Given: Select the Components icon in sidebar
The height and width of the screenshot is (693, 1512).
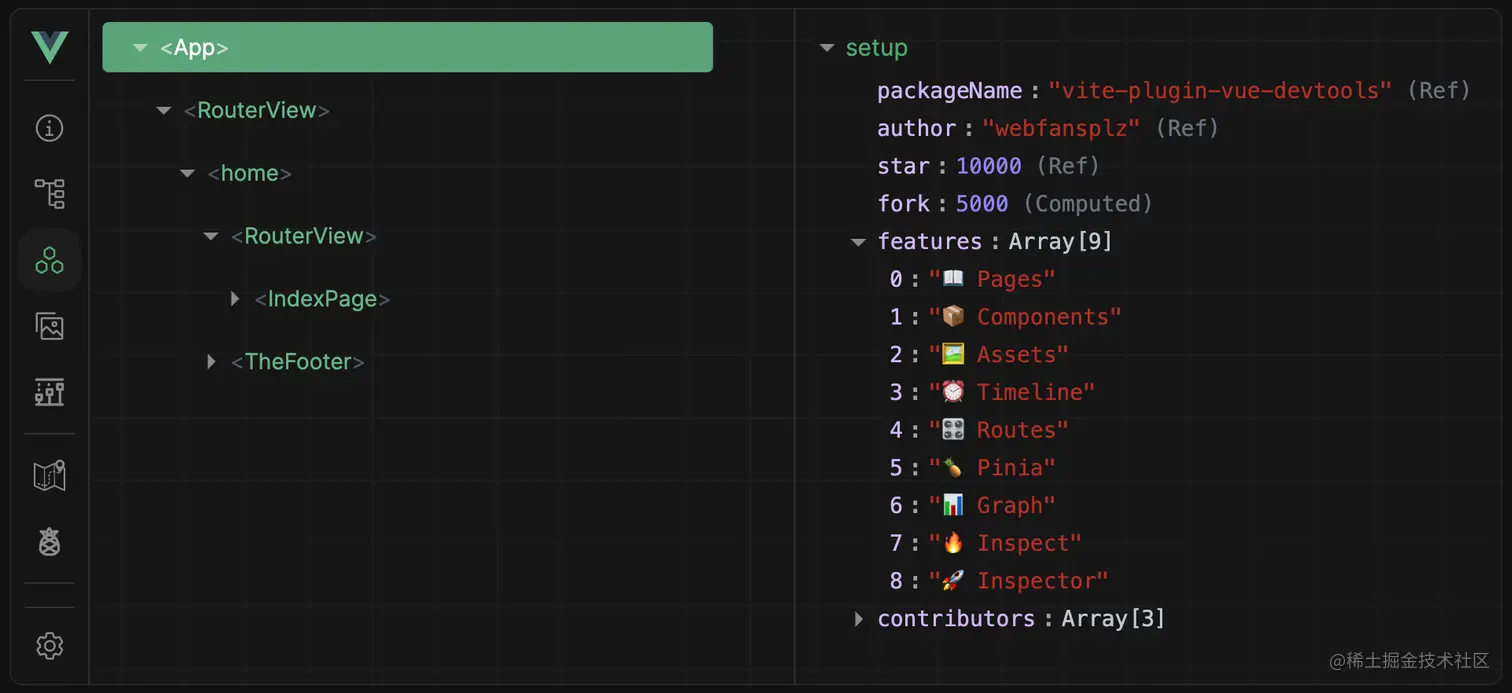Looking at the screenshot, I should 49,260.
